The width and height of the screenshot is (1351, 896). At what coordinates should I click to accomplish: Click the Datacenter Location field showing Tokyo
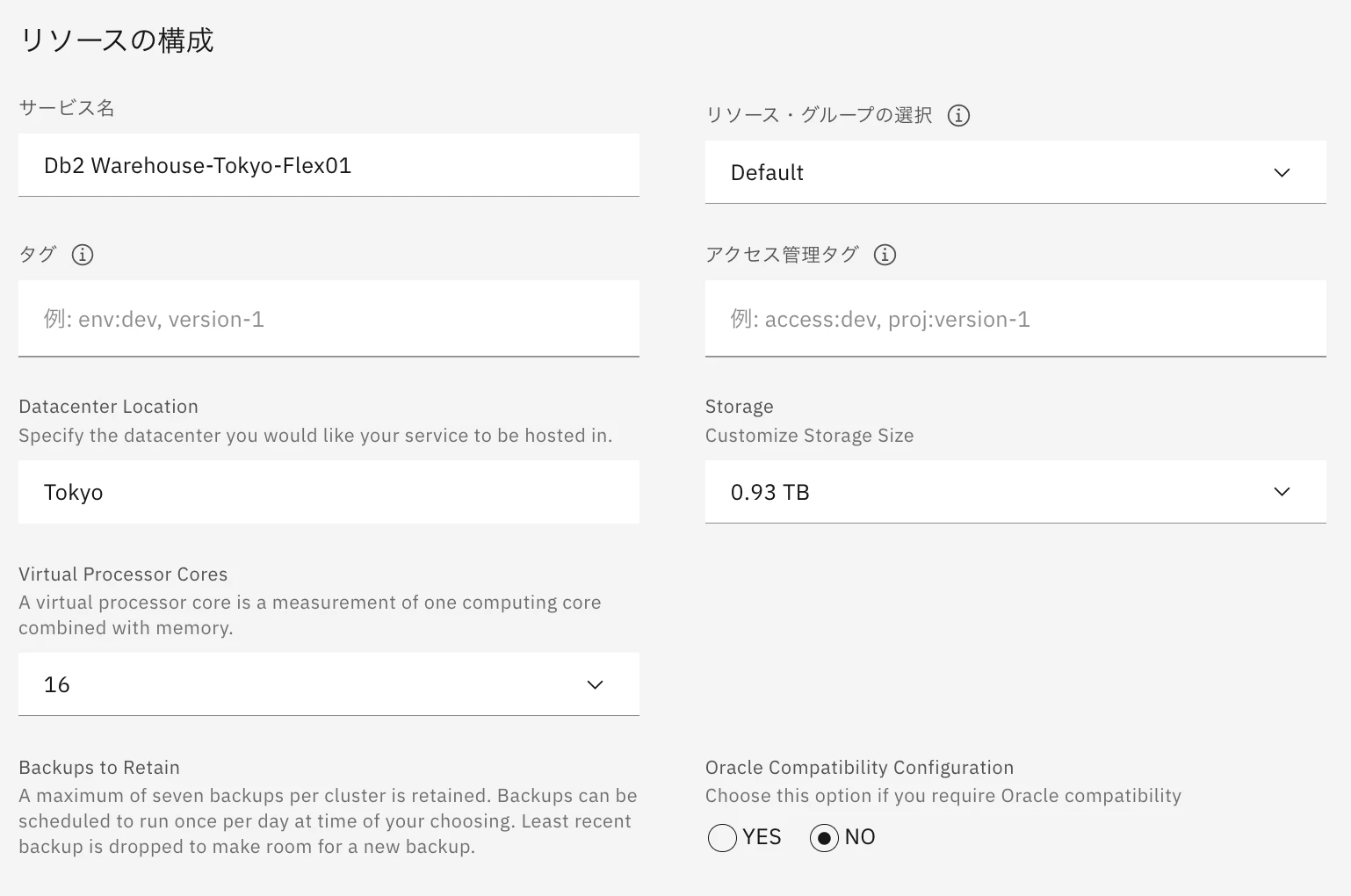click(x=329, y=492)
